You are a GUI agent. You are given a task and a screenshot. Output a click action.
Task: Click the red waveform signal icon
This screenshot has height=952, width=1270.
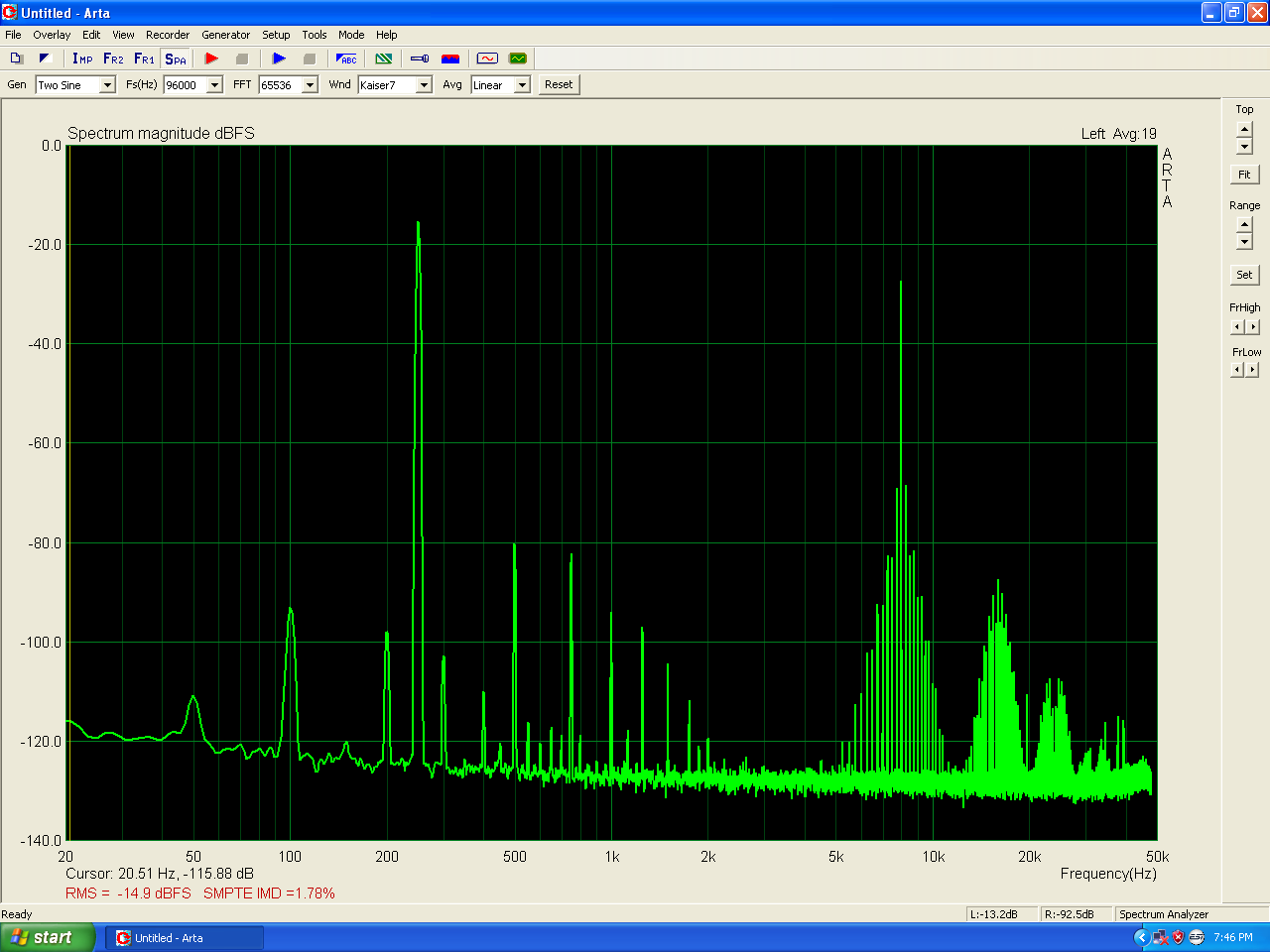(x=487, y=59)
